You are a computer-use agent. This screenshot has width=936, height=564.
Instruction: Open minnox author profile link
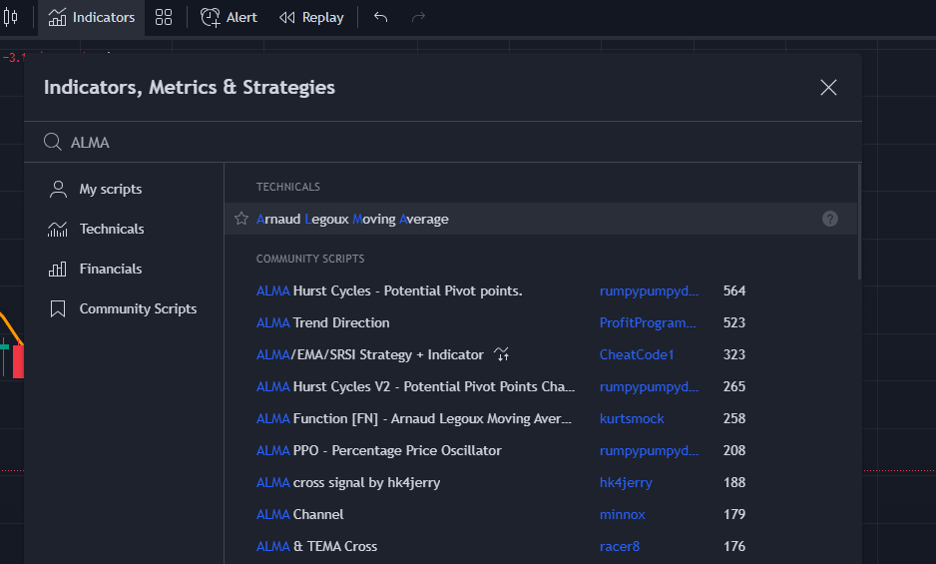(x=622, y=514)
